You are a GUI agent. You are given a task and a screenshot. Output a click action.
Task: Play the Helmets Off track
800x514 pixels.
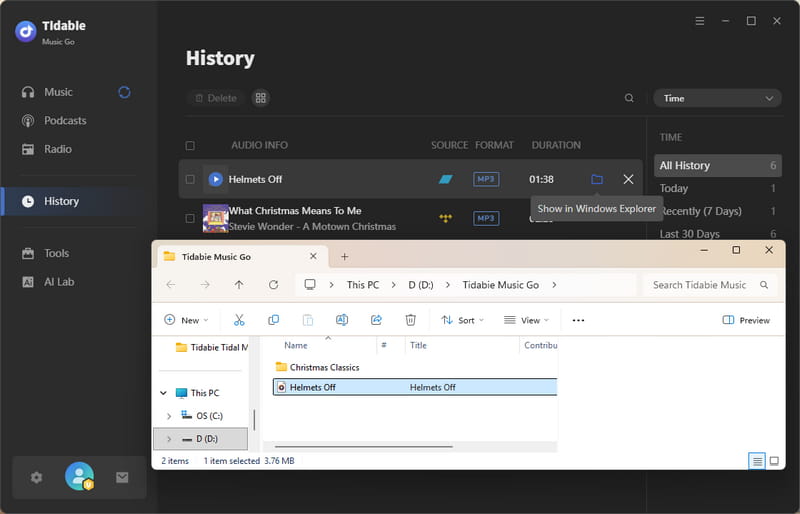point(216,179)
